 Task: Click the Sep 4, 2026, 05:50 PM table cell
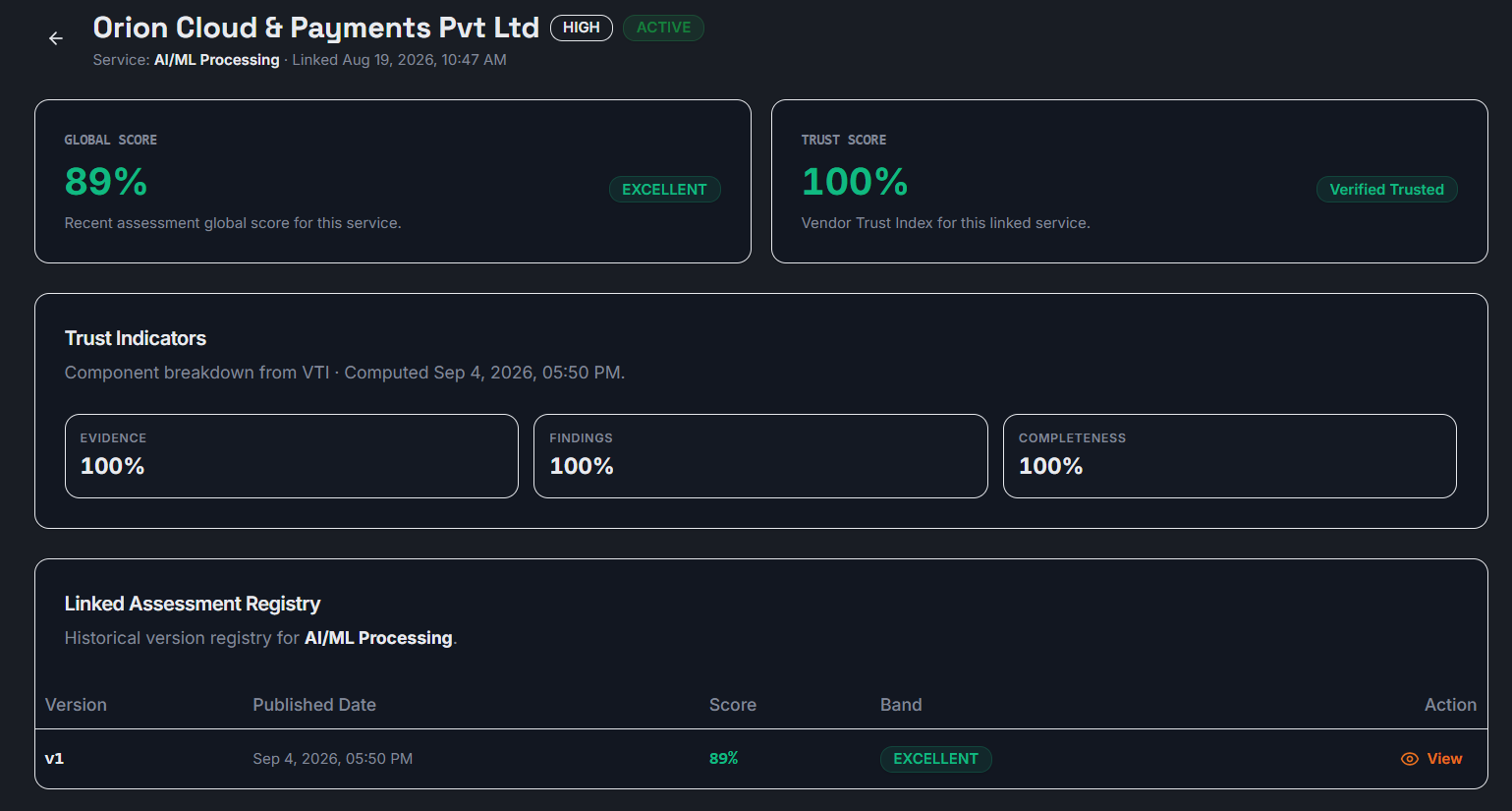click(x=333, y=759)
